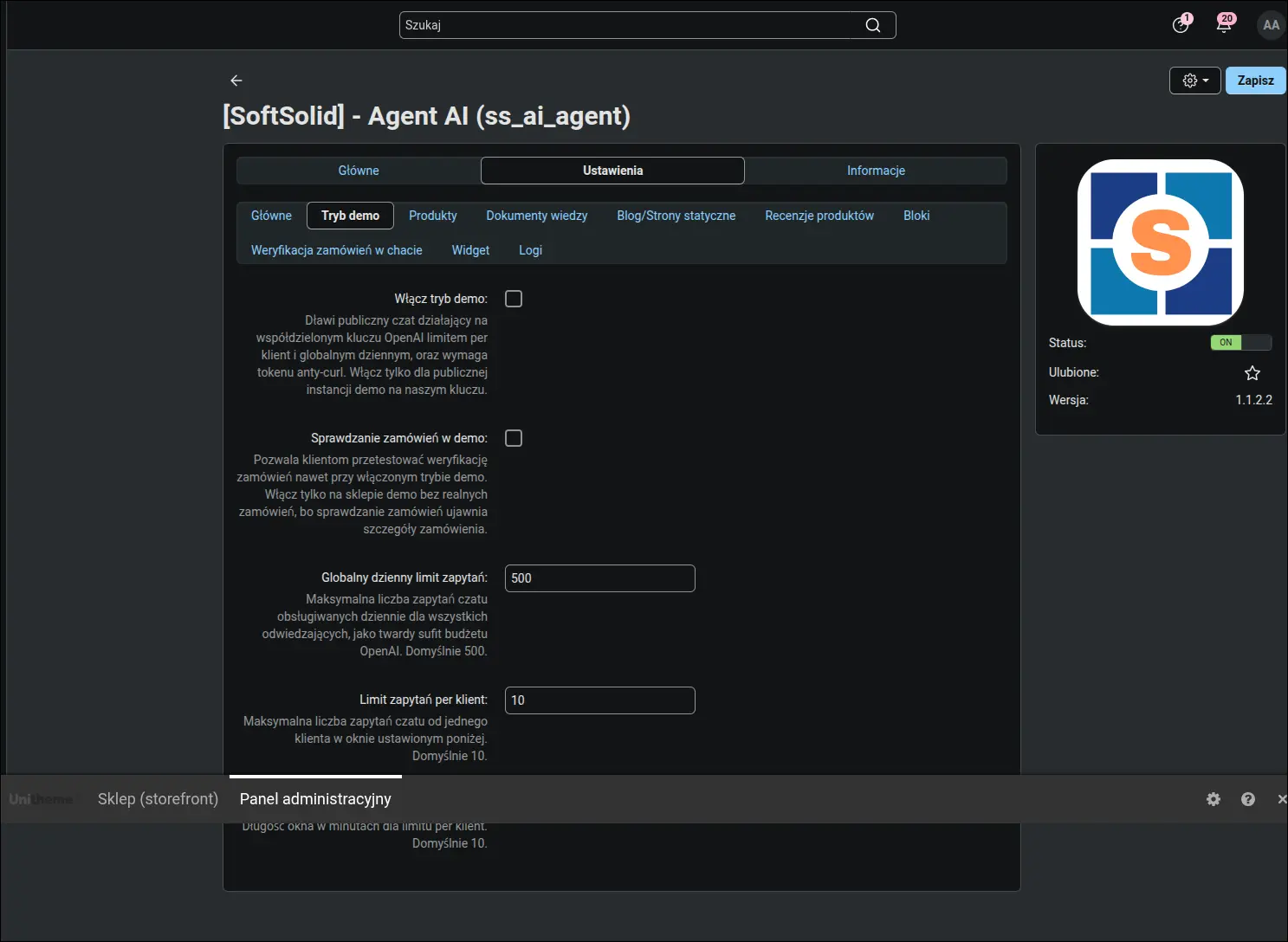Click the add-on title heading

(426, 116)
